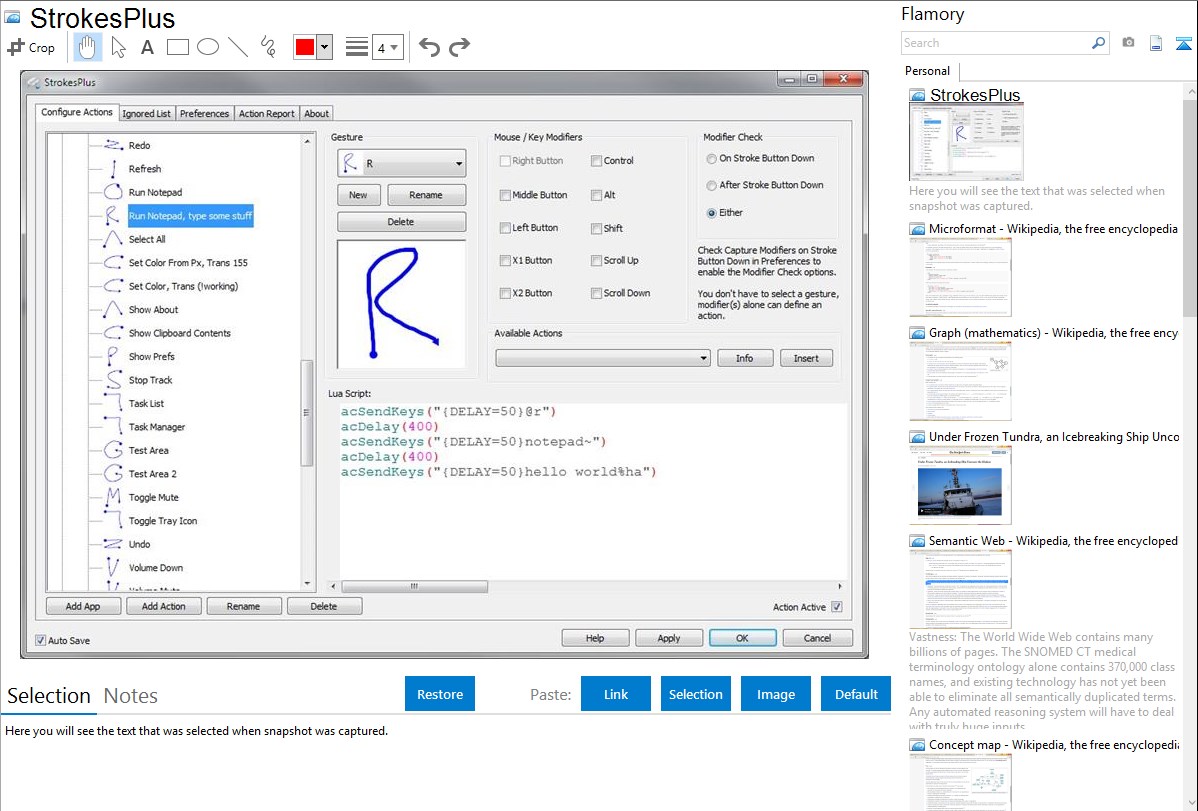Select 'Task Manager' in the action list
1198x811 pixels.
[157, 427]
